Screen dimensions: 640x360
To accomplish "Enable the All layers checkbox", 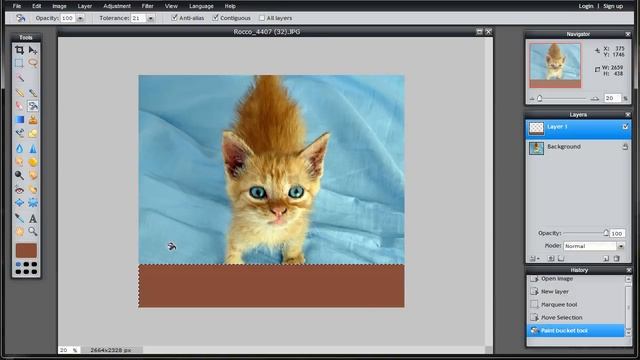I will [x=262, y=18].
